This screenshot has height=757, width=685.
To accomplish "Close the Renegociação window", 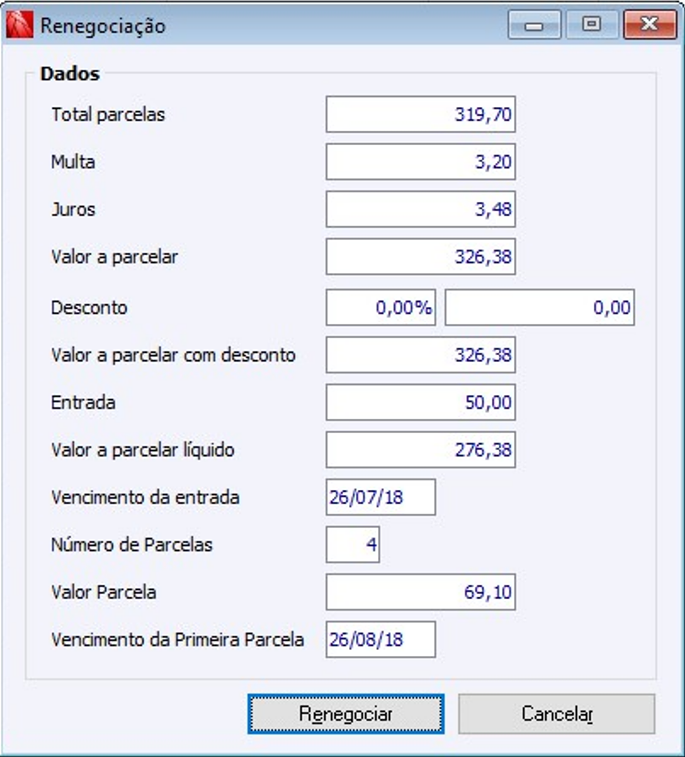I will (x=650, y=26).
